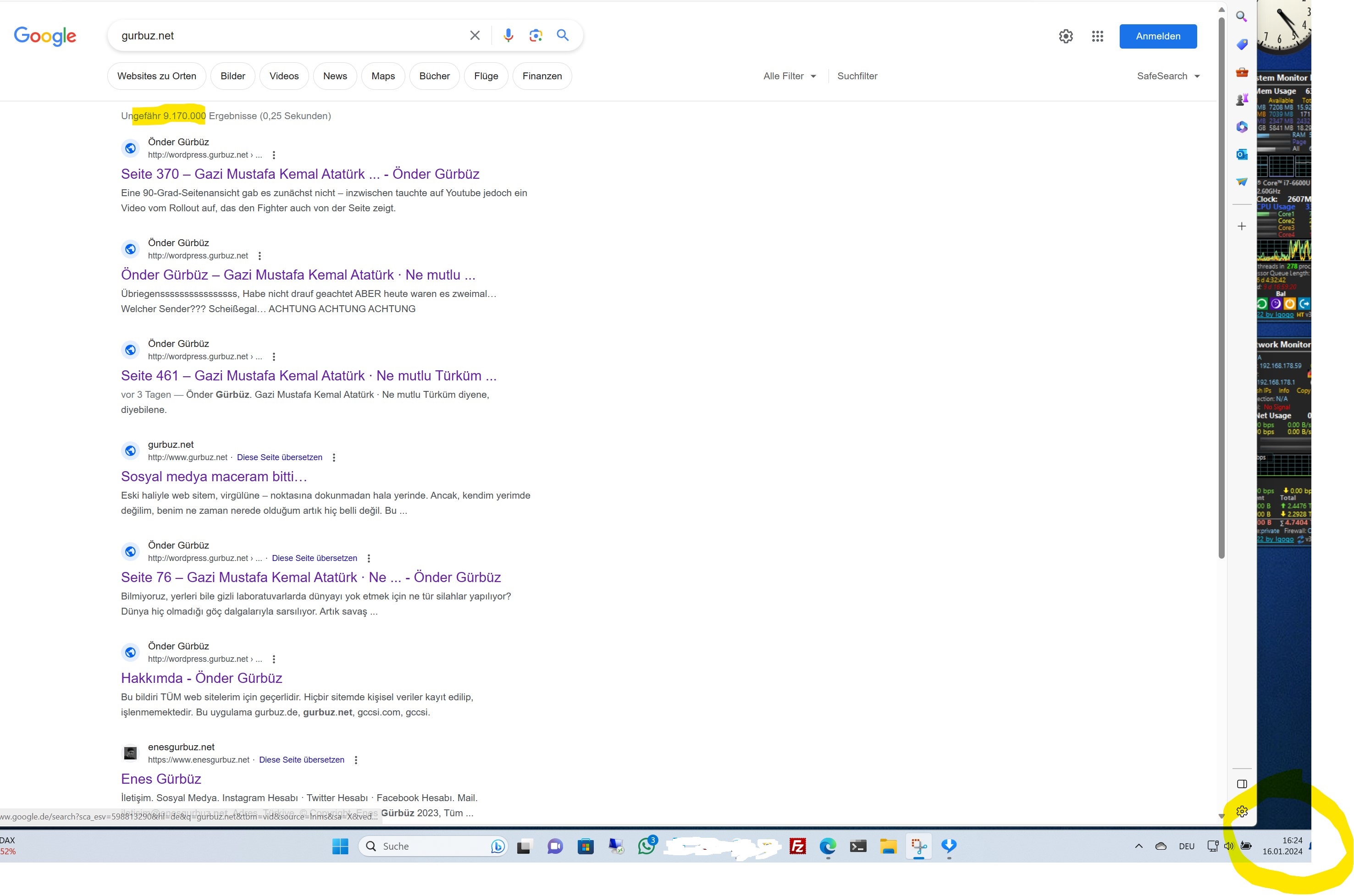Open the chat camera app in taskbar
Screen dimensions: 1354x896
554,847
